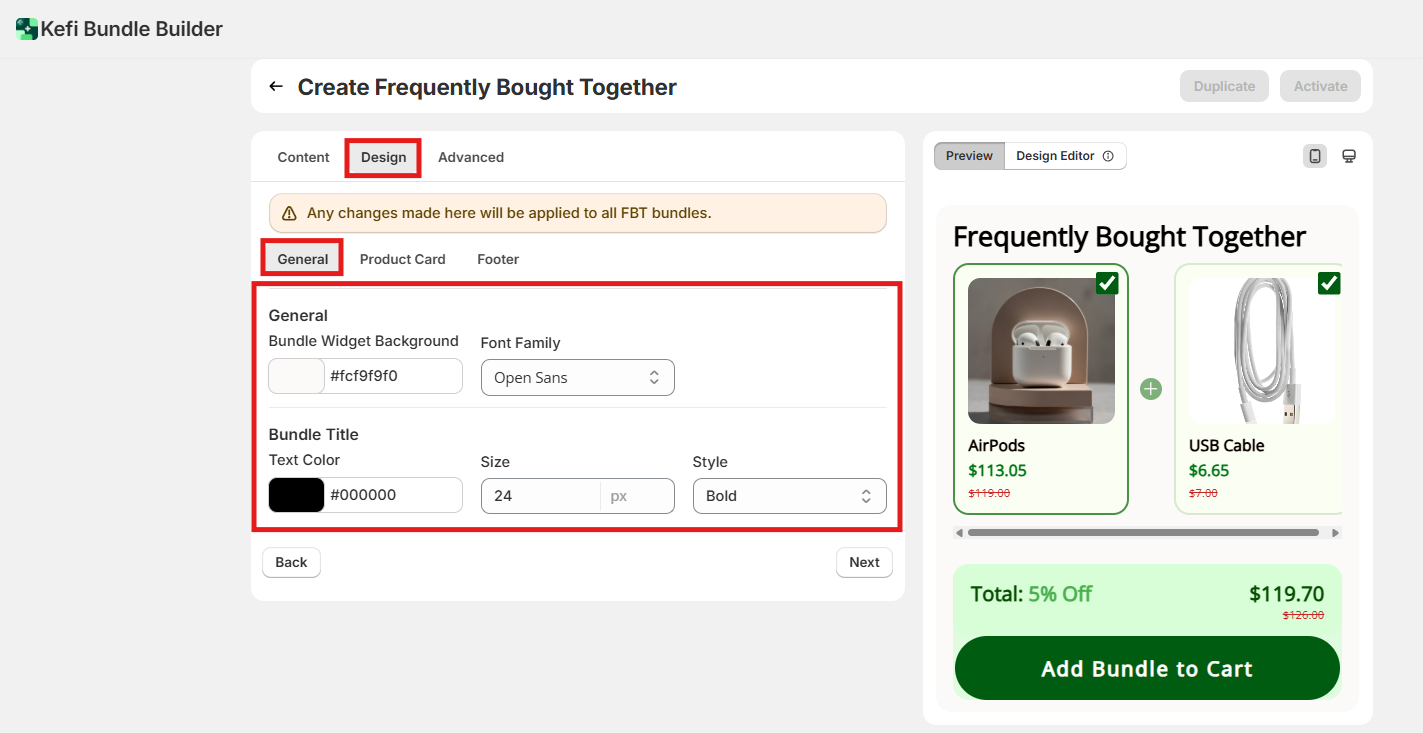Screen dimensions: 1423x733
Task: Click the Bundle Title Size input field
Action: coord(541,496)
